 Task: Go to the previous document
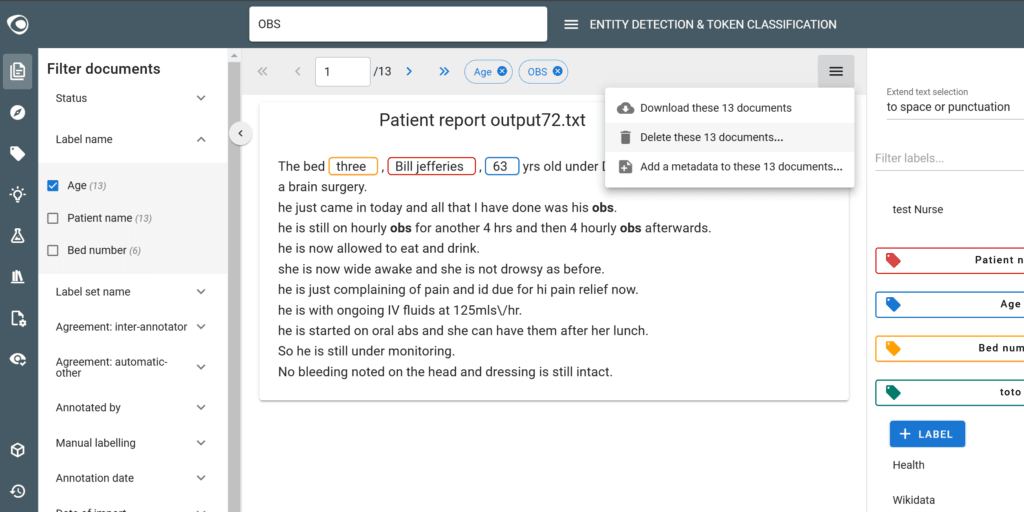298,72
